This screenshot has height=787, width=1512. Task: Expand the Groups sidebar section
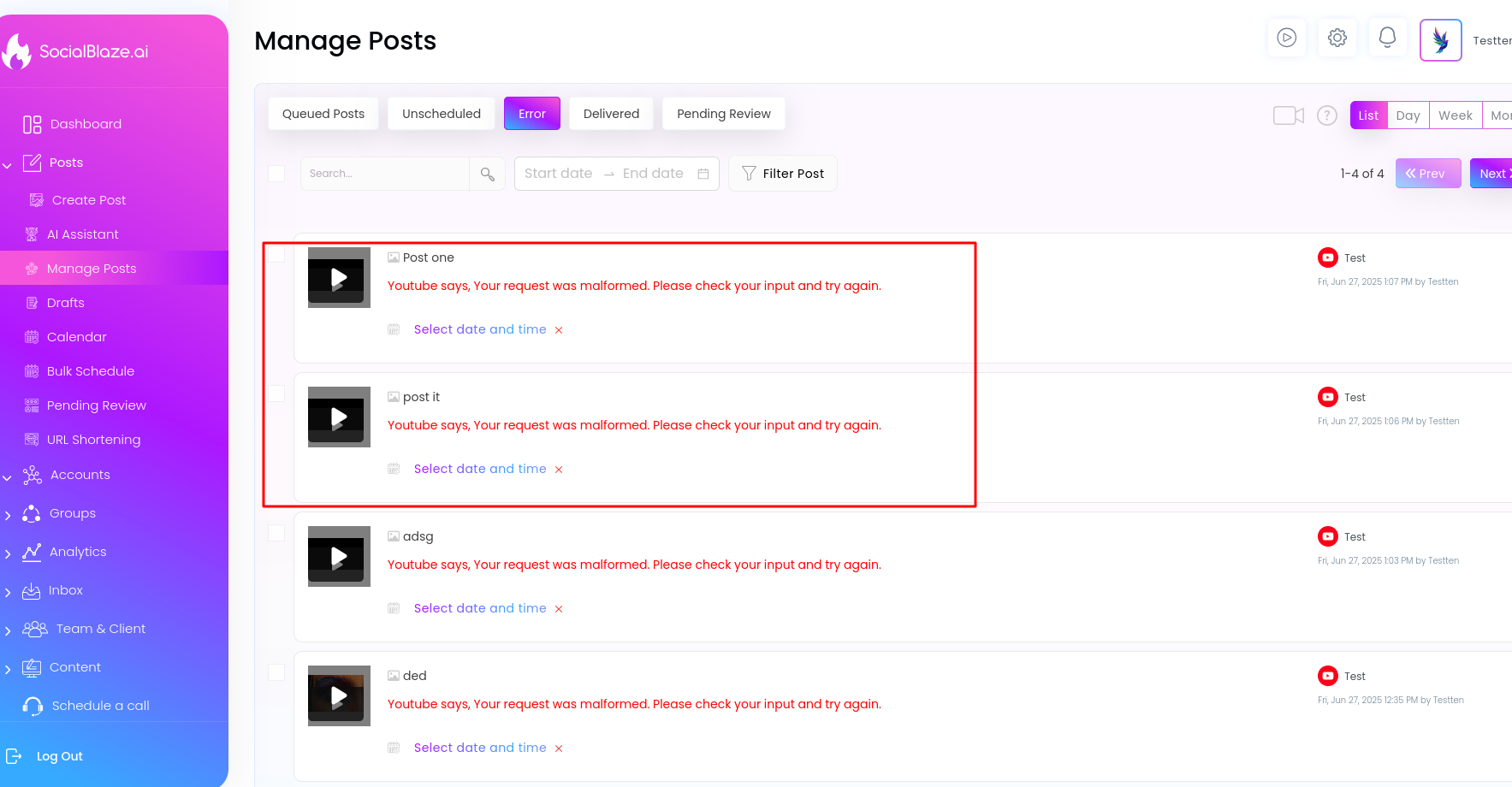(x=7, y=515)
